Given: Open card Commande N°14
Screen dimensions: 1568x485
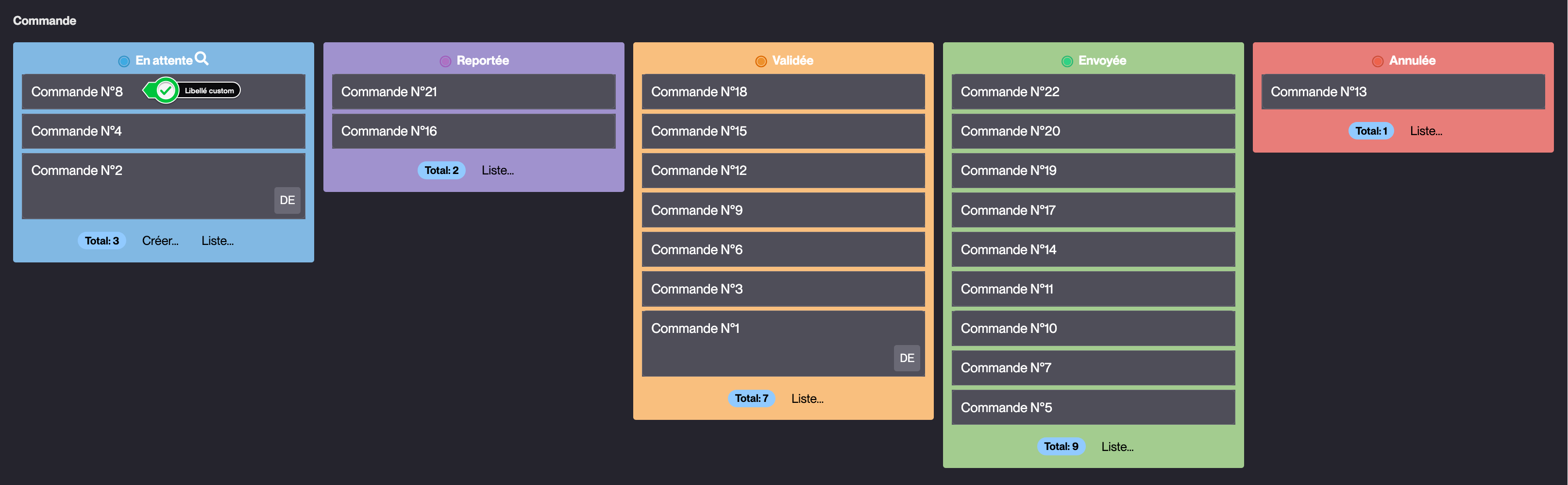Looking at the screenshot, I should point(1093,250).
